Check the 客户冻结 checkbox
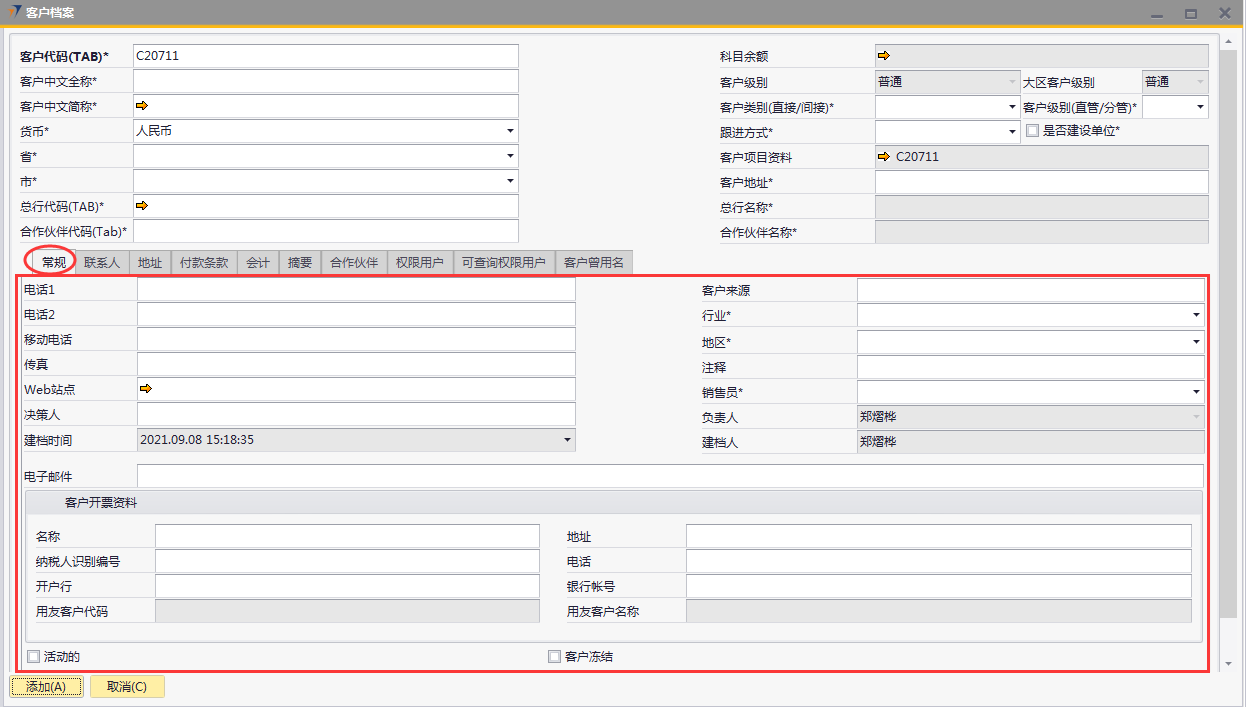 pos(555,657)
